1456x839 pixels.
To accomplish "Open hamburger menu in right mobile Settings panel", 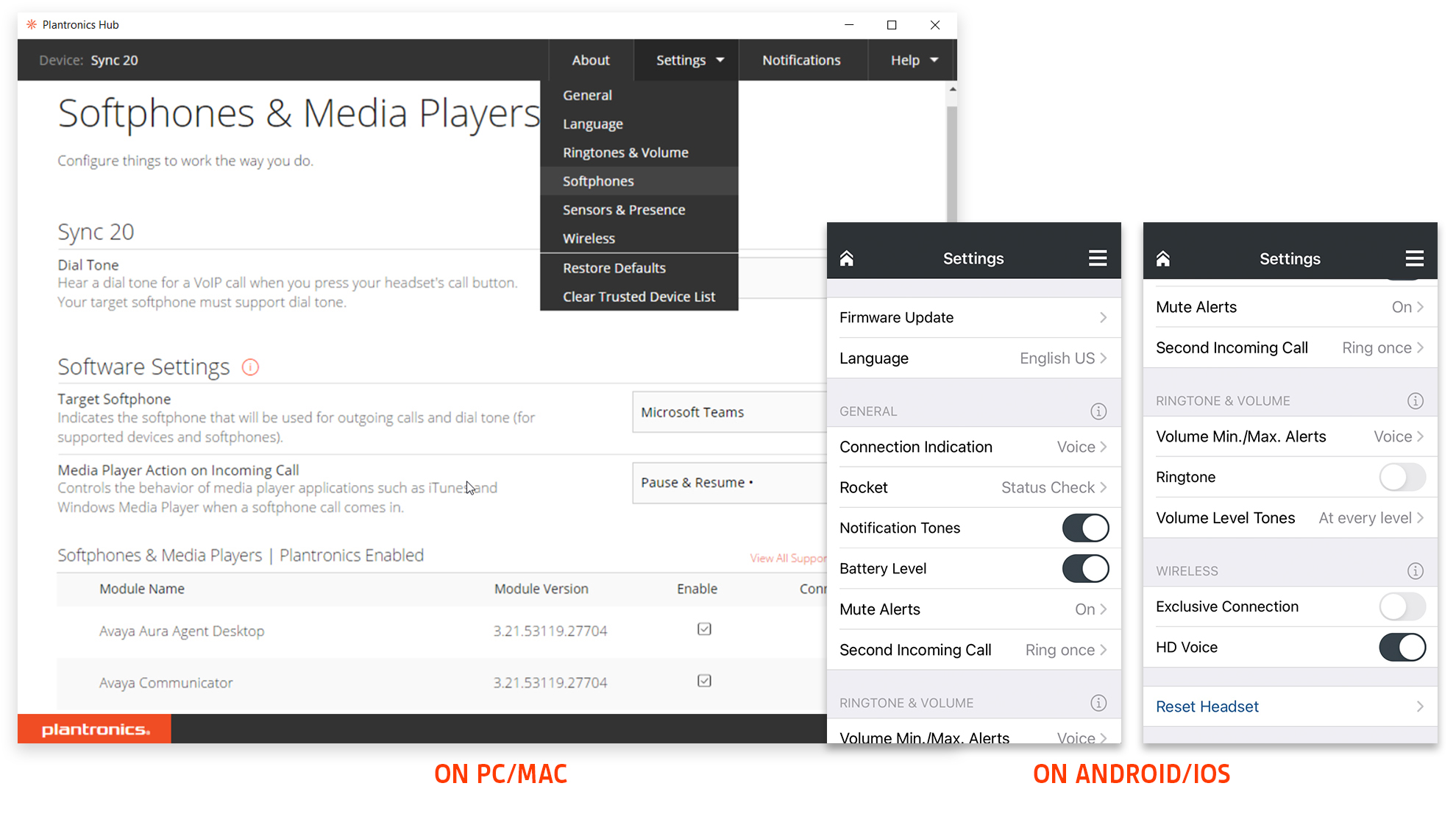I will [1414, 259].
